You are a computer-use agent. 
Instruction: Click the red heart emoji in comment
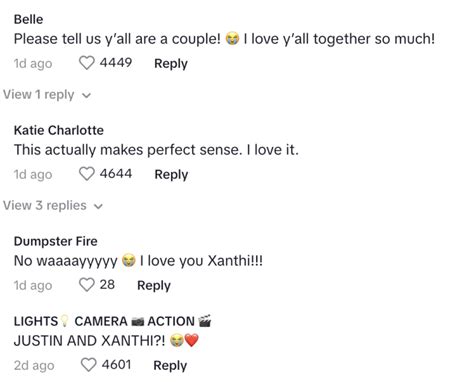191,340
